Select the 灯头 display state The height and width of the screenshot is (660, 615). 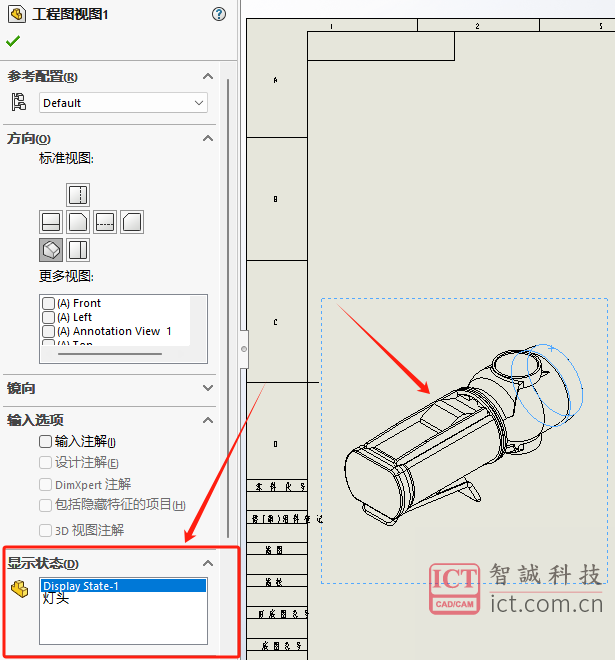point(56,598)
